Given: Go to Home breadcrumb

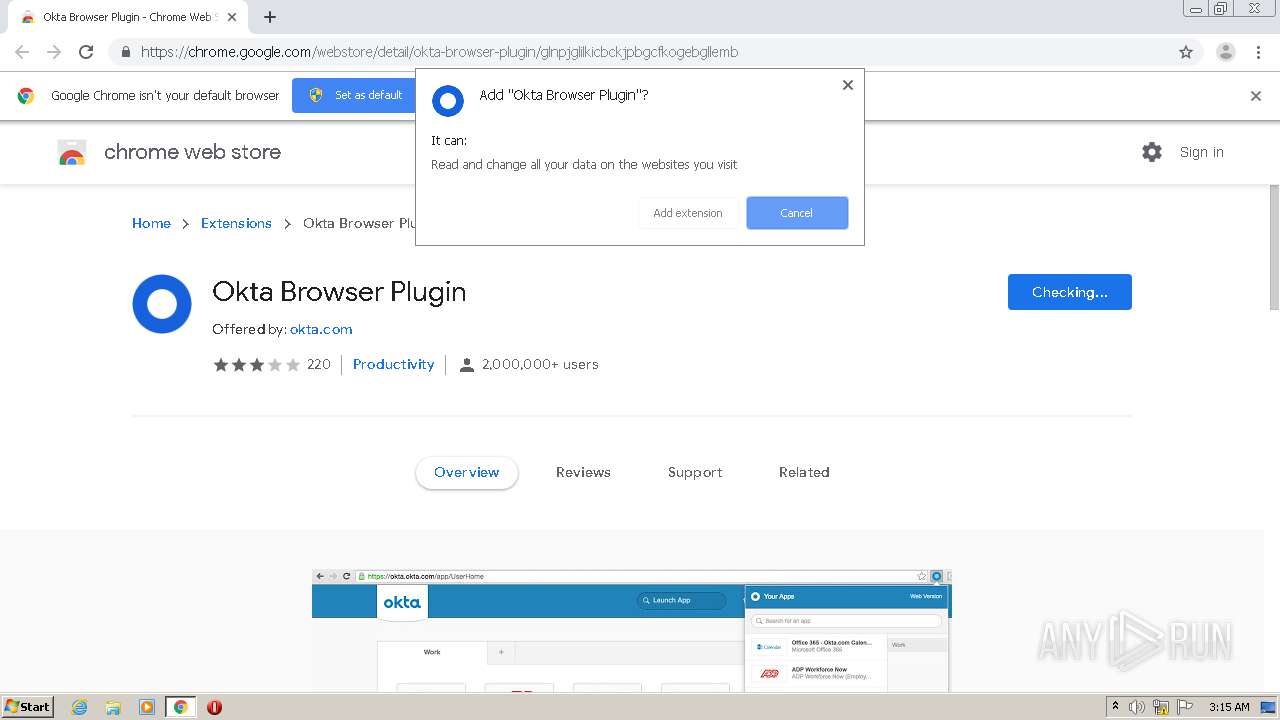Looking at the screenshot, I should click(151, 223).
